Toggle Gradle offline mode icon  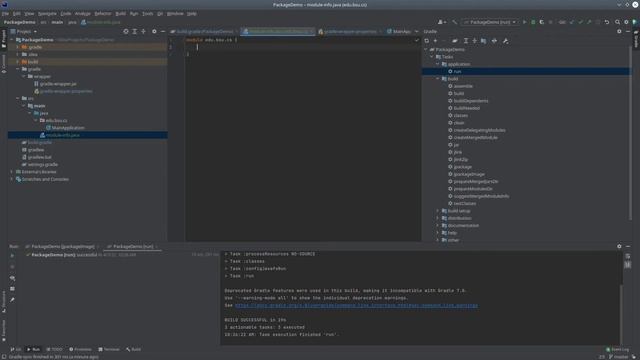pos(494,41)
